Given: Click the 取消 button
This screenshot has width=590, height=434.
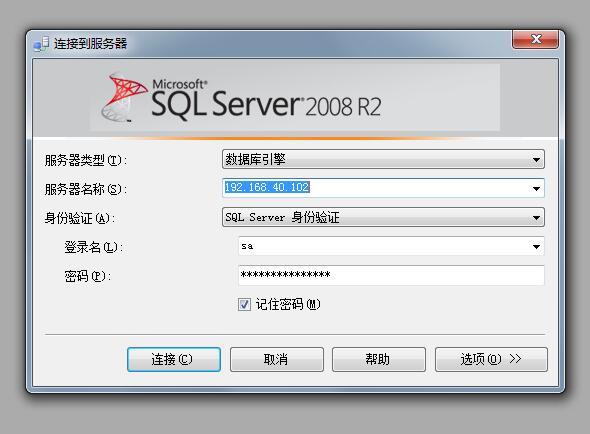Looking at the screenshot, I should (277, 359).
